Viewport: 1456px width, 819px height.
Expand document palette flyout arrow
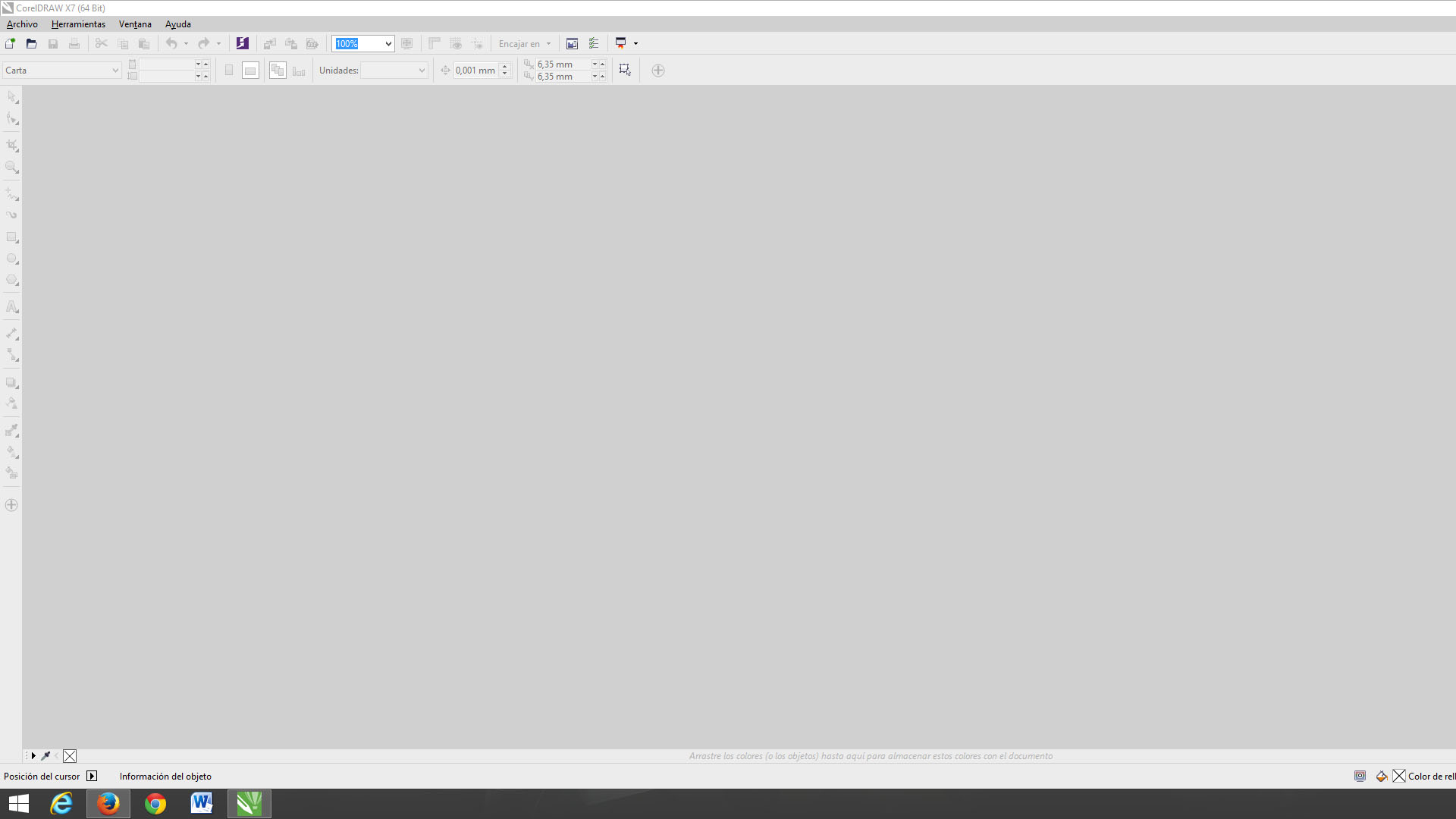33,756
